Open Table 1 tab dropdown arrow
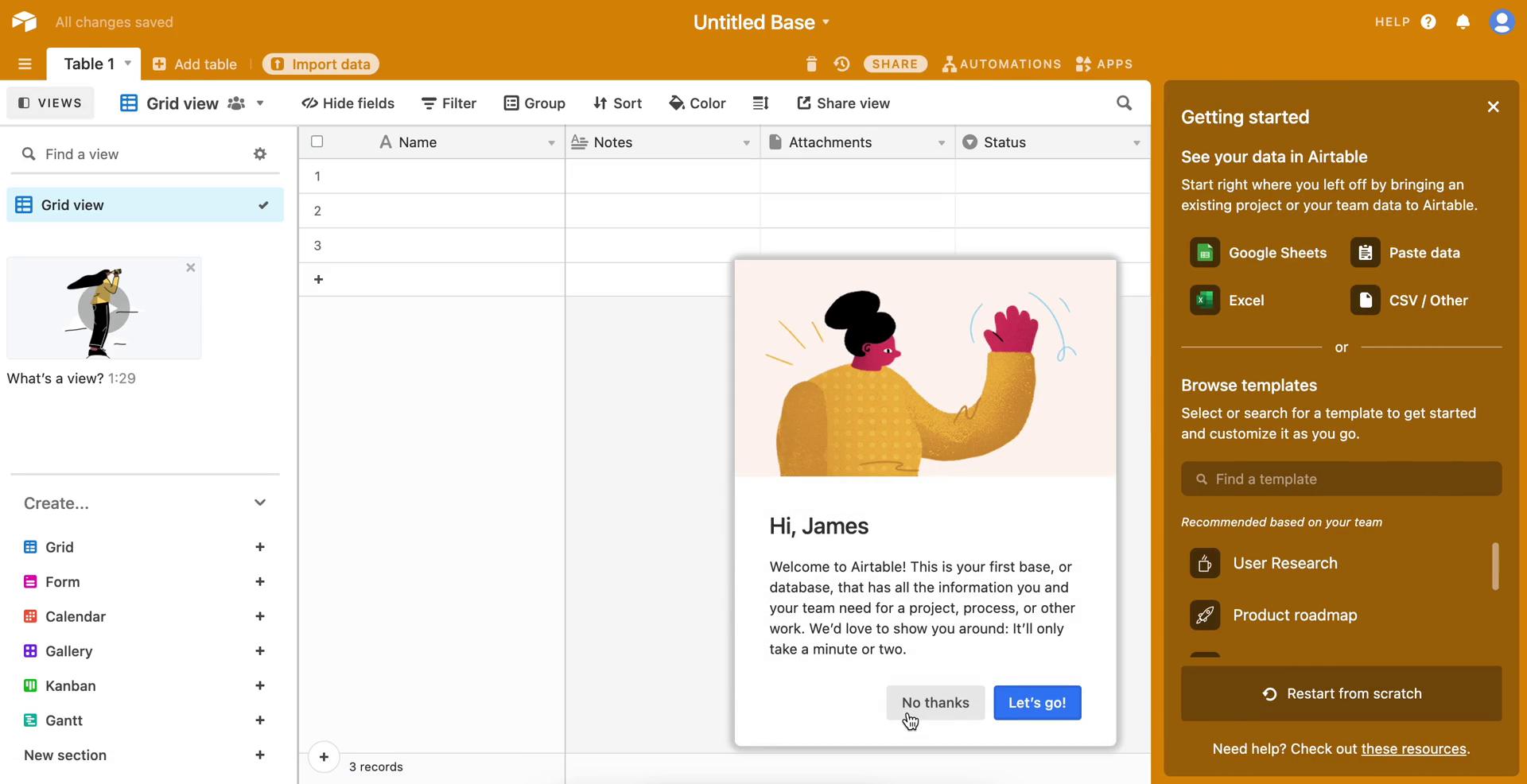Viewport: 1527px width, 784px height. tap(128, 64)
